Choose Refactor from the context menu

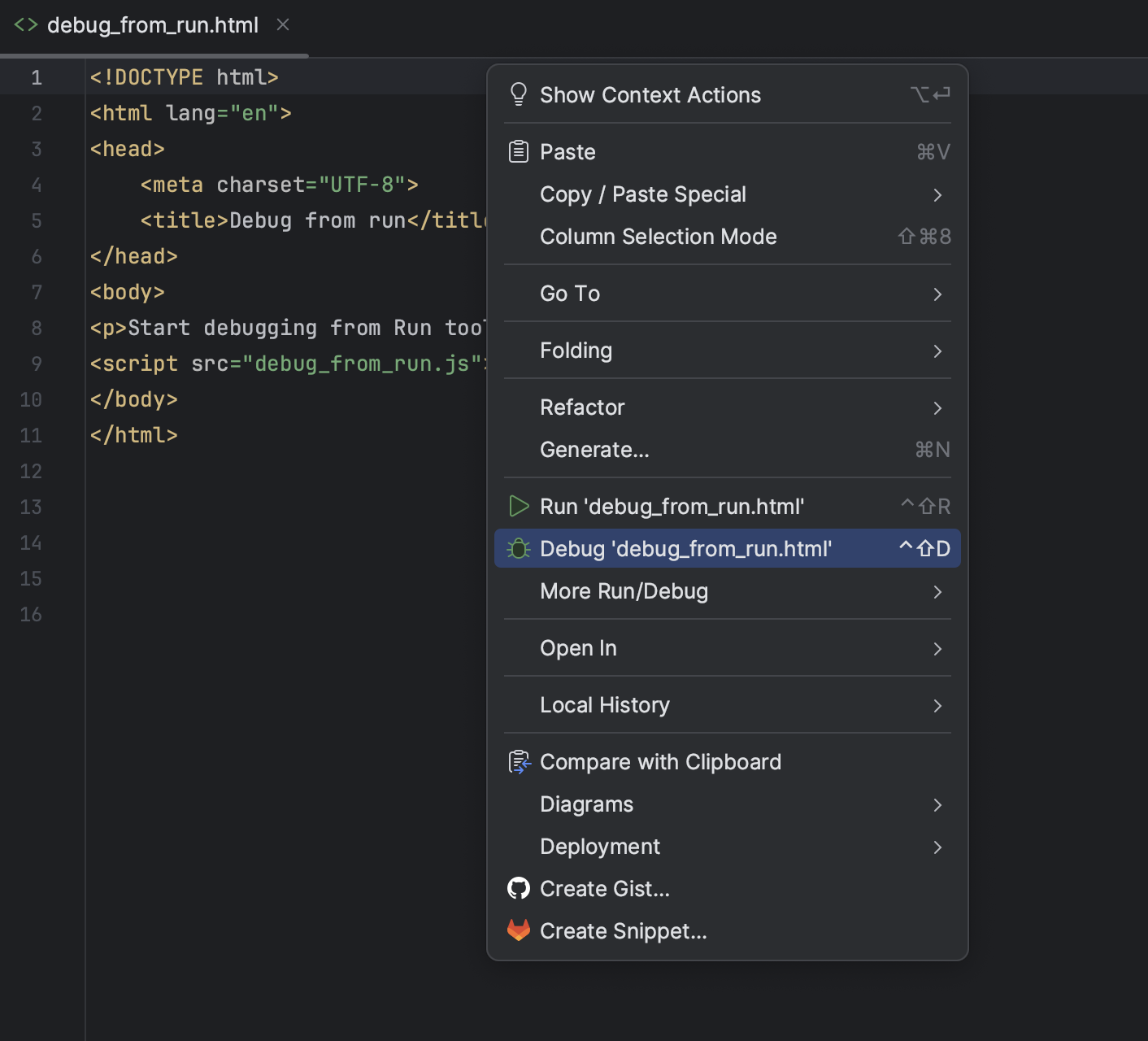pyautogui.click(x=582, y=407)
